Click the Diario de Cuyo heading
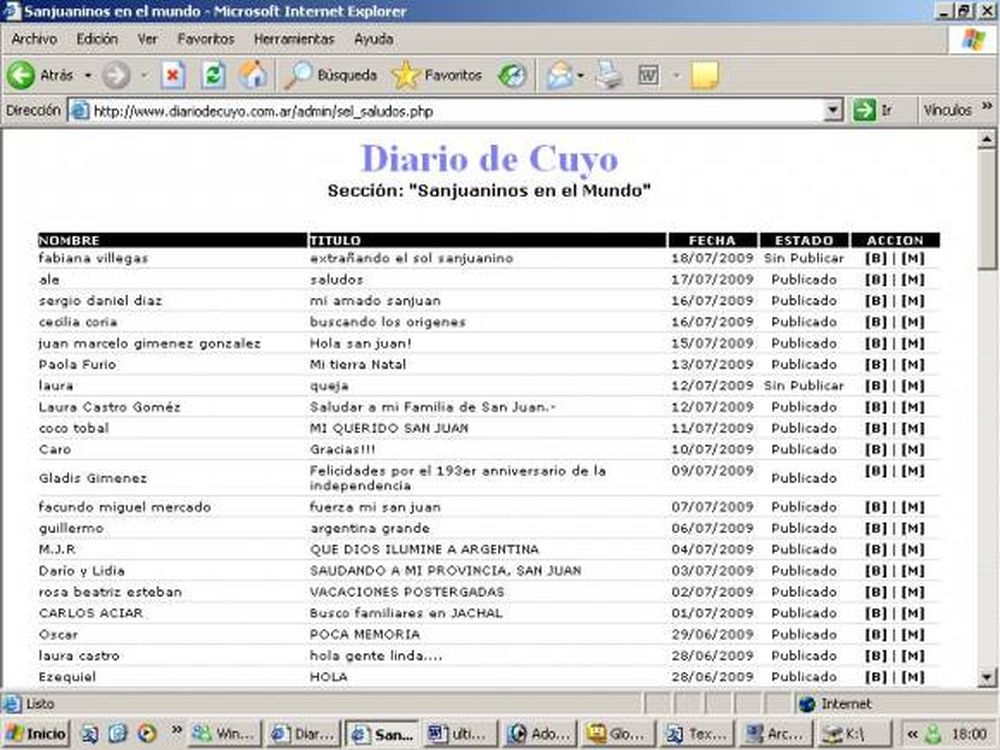The image size is (1000, 750). [489, 159]
